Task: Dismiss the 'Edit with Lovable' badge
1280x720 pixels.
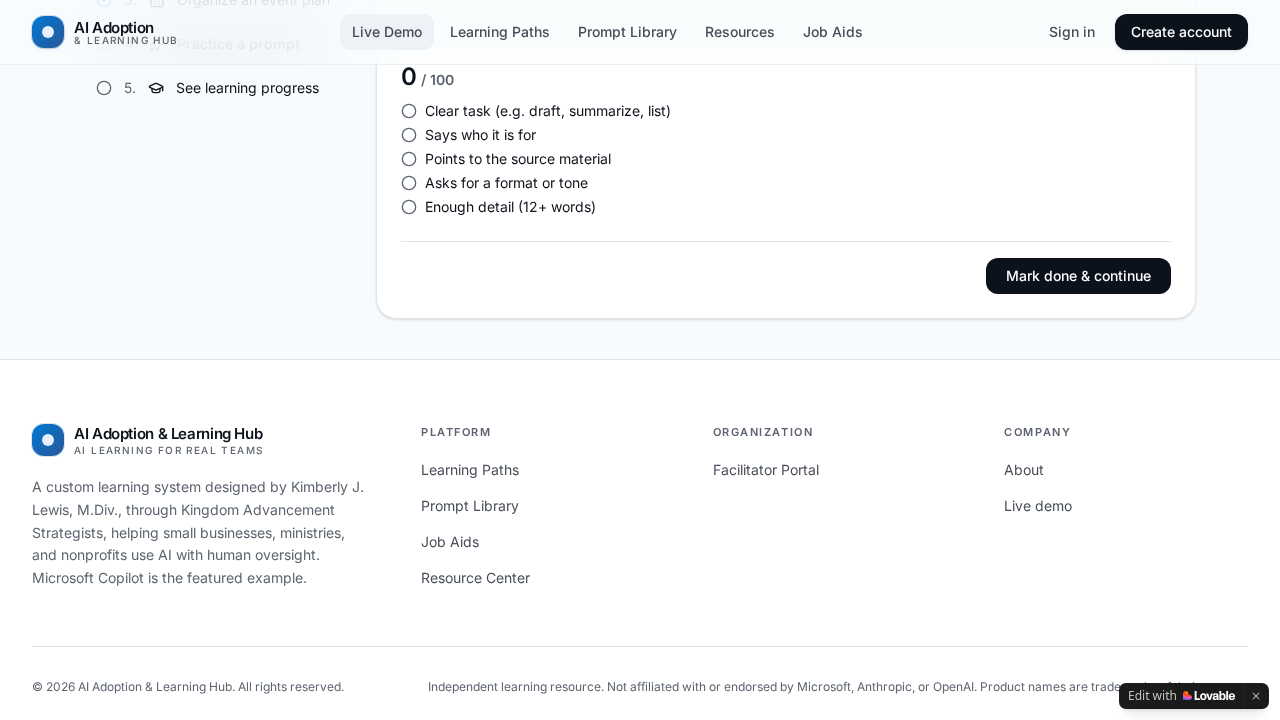Action: click(1256, 696)
